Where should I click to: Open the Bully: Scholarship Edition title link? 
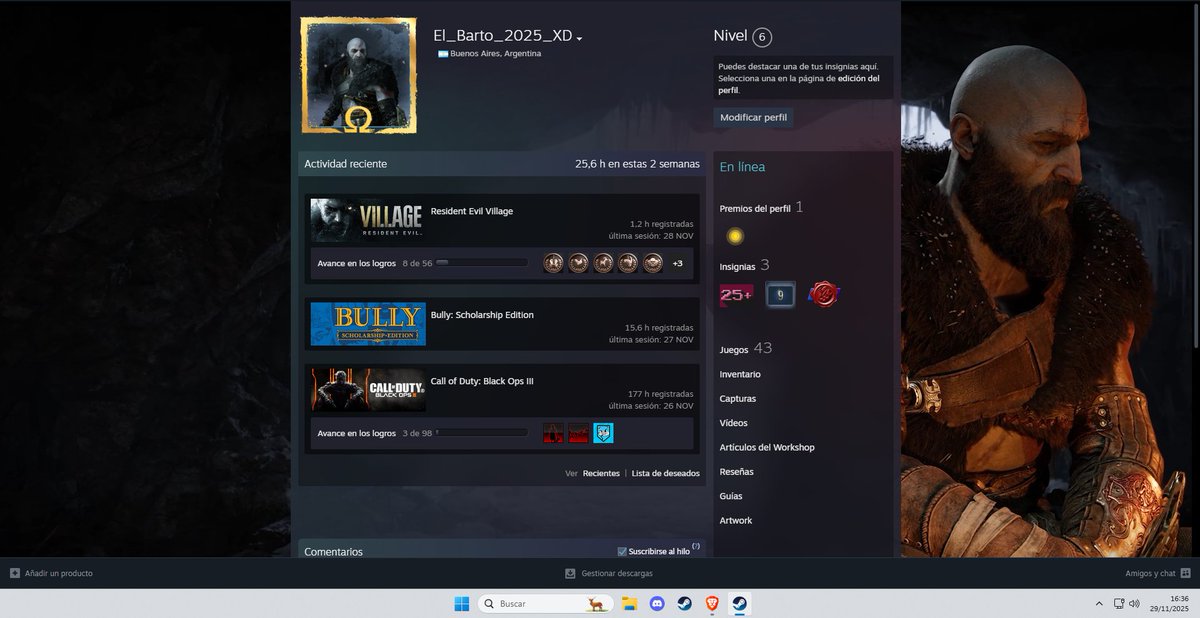pyautogui.click(x=482, y=315)
